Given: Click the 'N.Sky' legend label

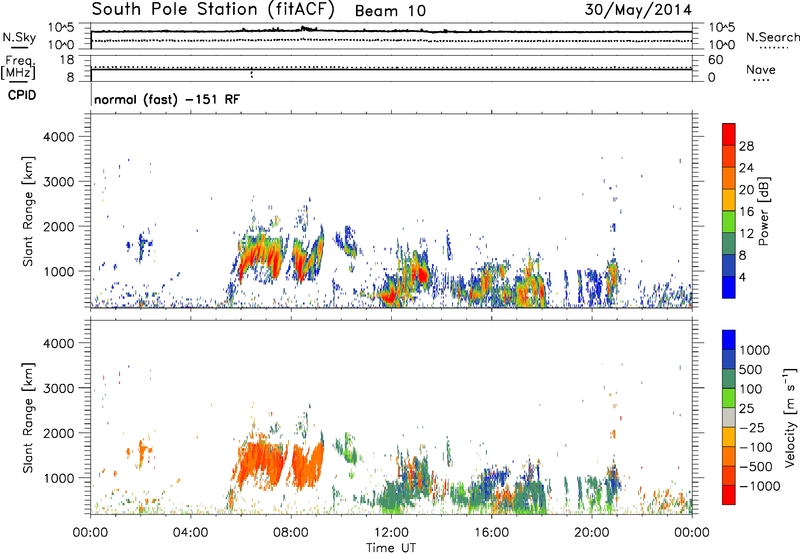Looking at the screenshot, I should tap(19, 37).
